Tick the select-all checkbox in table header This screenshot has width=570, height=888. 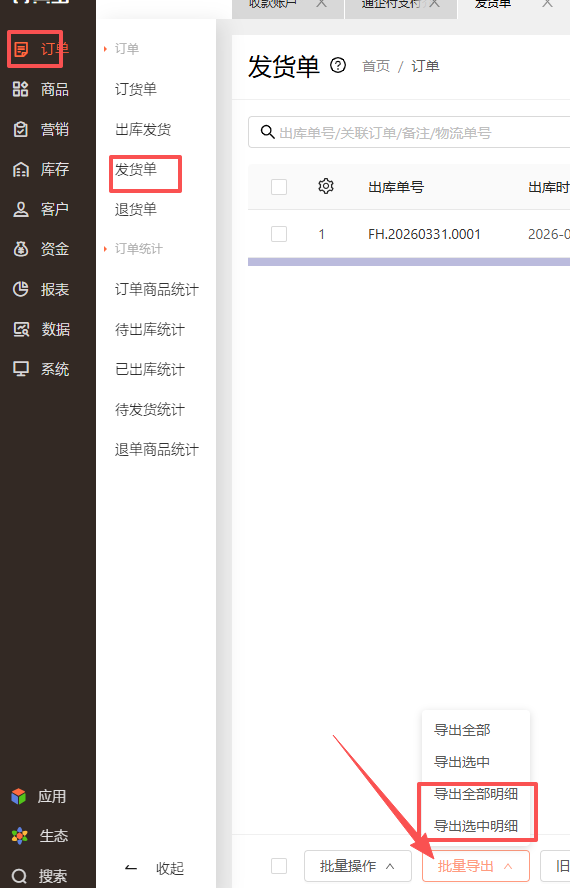point(279,187)
